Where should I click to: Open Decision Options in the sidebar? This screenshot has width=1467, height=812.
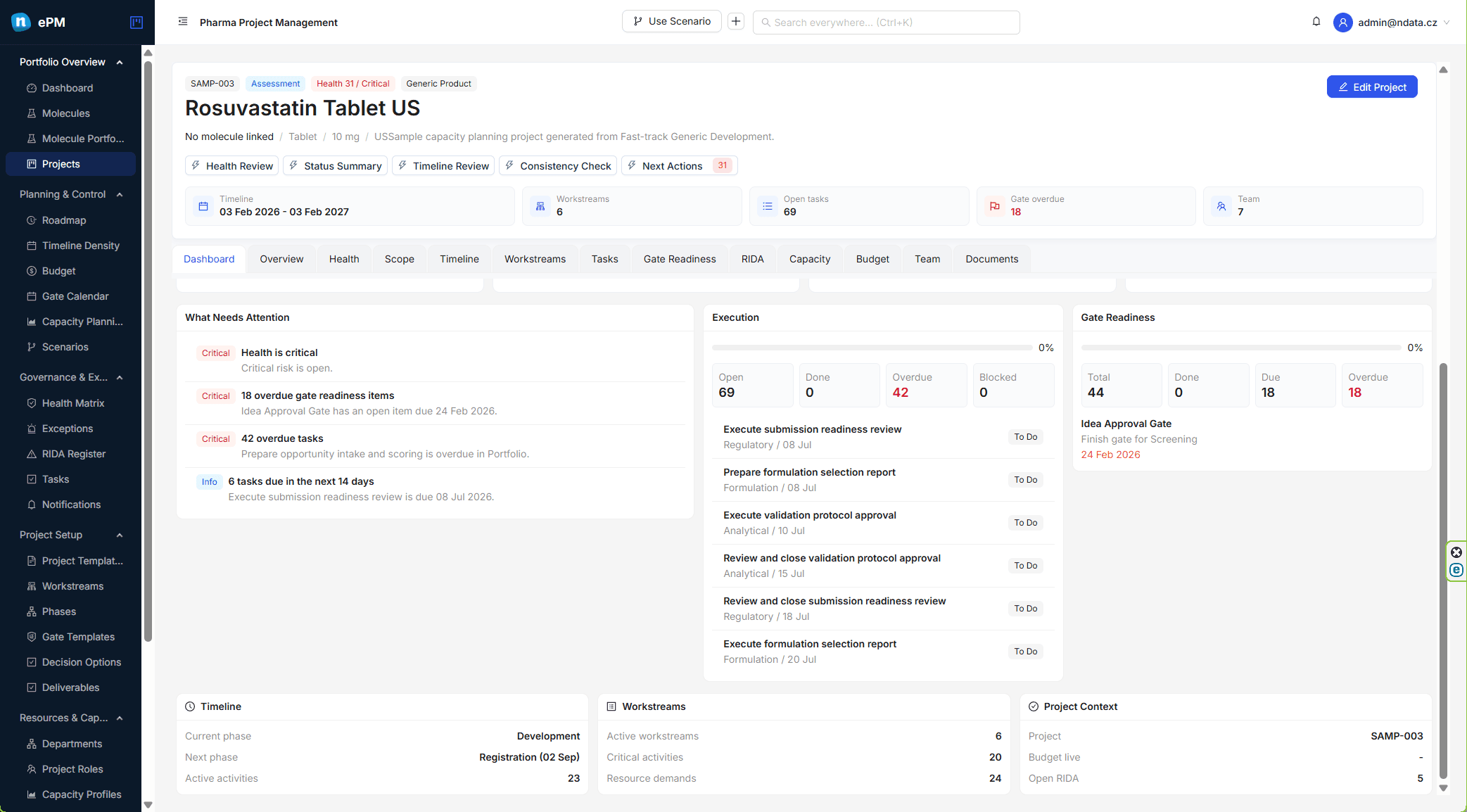(70, 662)
